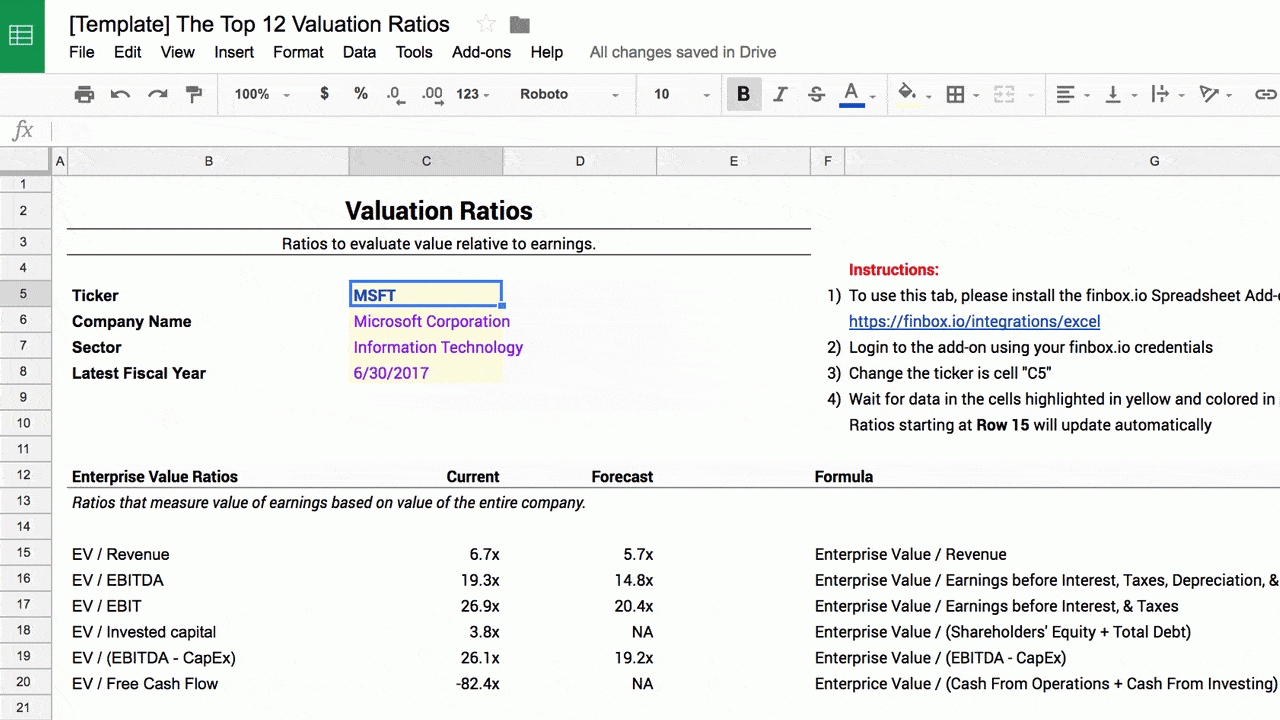Open the Format menu

(298, 52)
